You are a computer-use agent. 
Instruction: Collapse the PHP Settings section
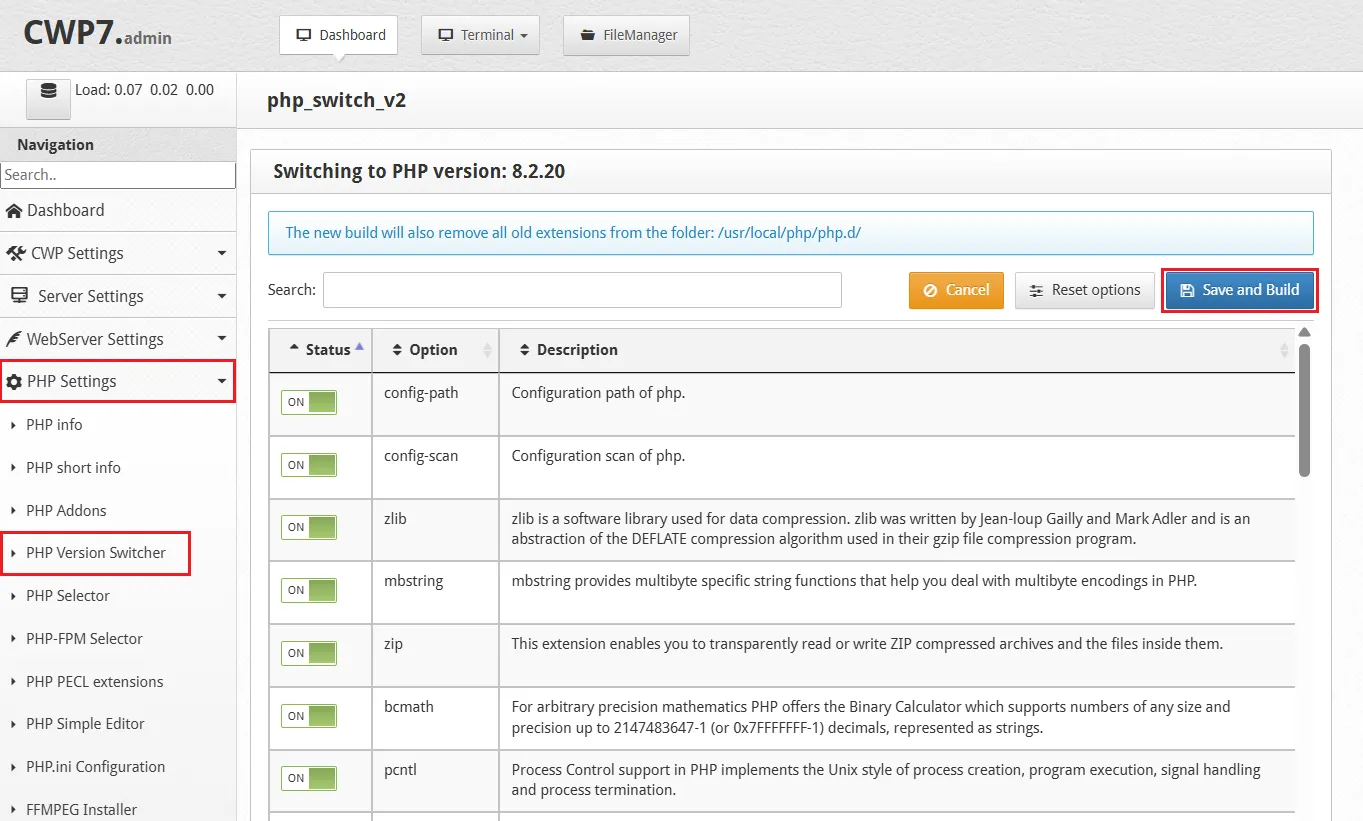(x=221, y=381)
